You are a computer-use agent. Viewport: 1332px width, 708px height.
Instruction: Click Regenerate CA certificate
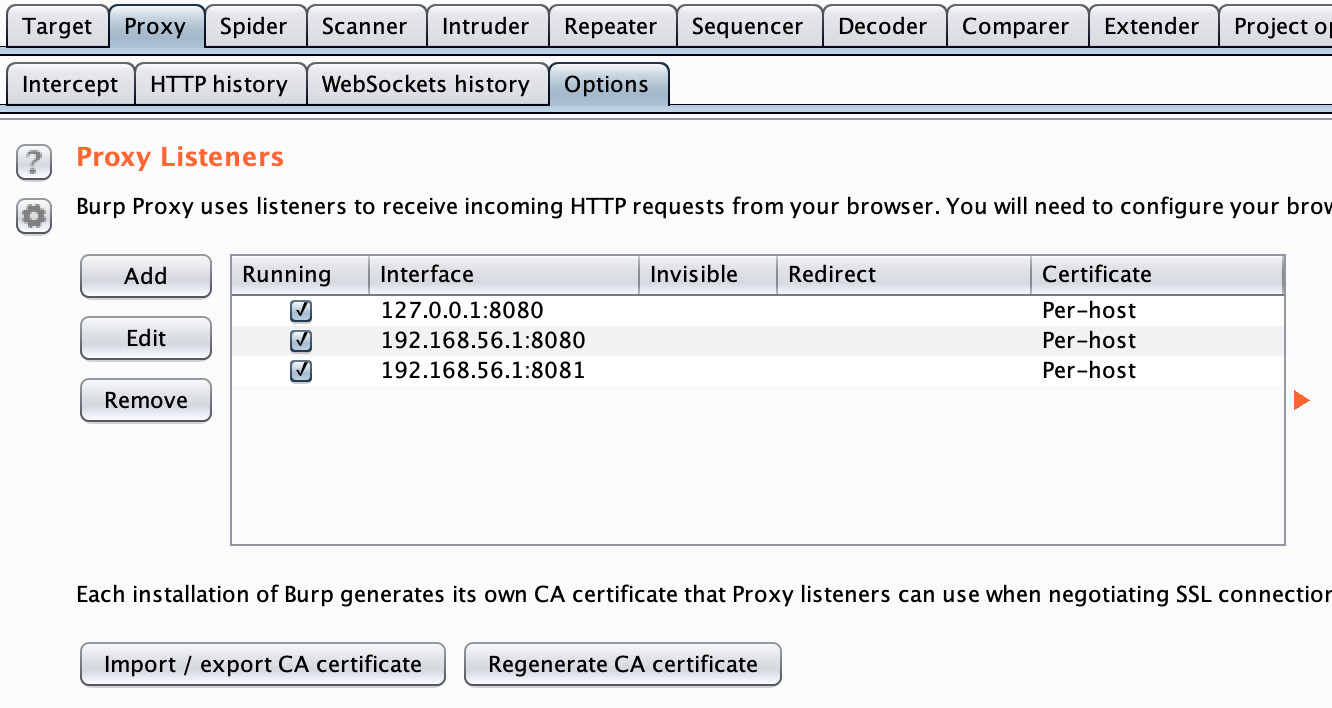(x=622, y=663)
